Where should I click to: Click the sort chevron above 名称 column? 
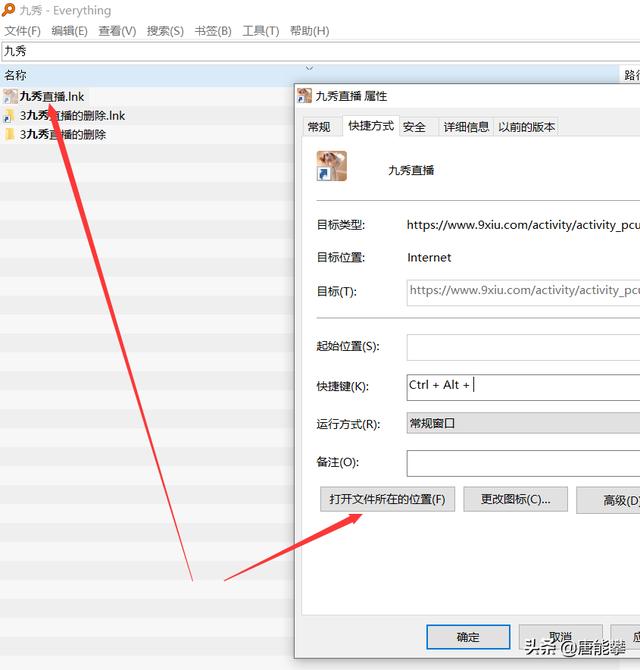point(309,68)
